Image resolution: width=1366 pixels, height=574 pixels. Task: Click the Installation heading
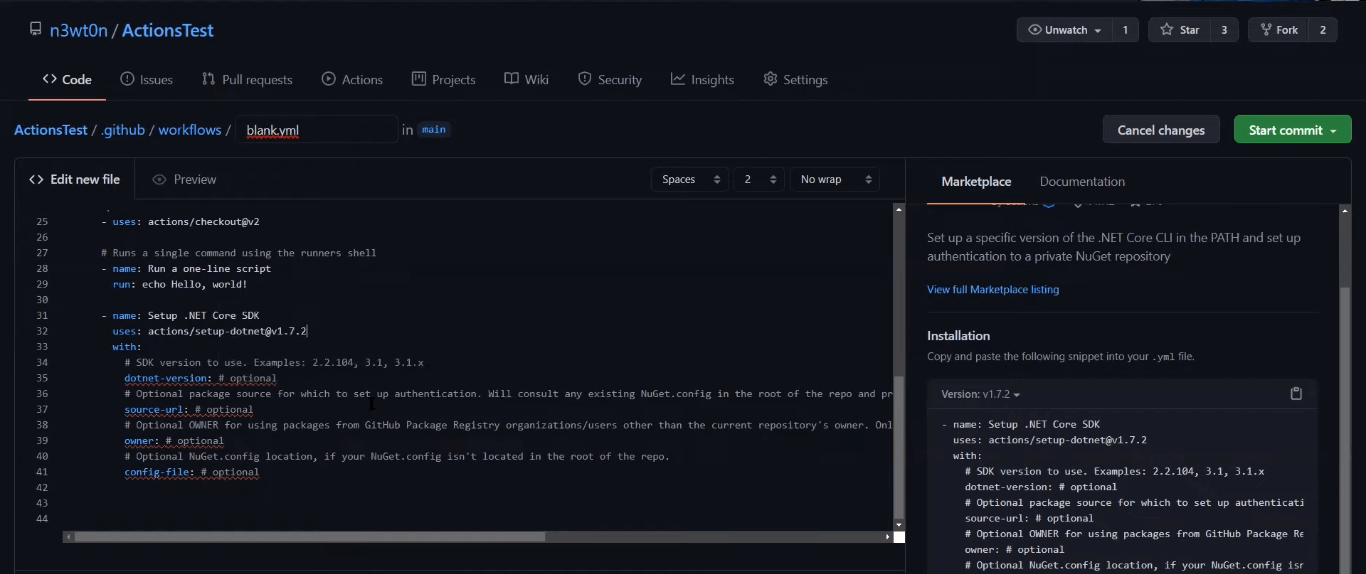[958, 336]
